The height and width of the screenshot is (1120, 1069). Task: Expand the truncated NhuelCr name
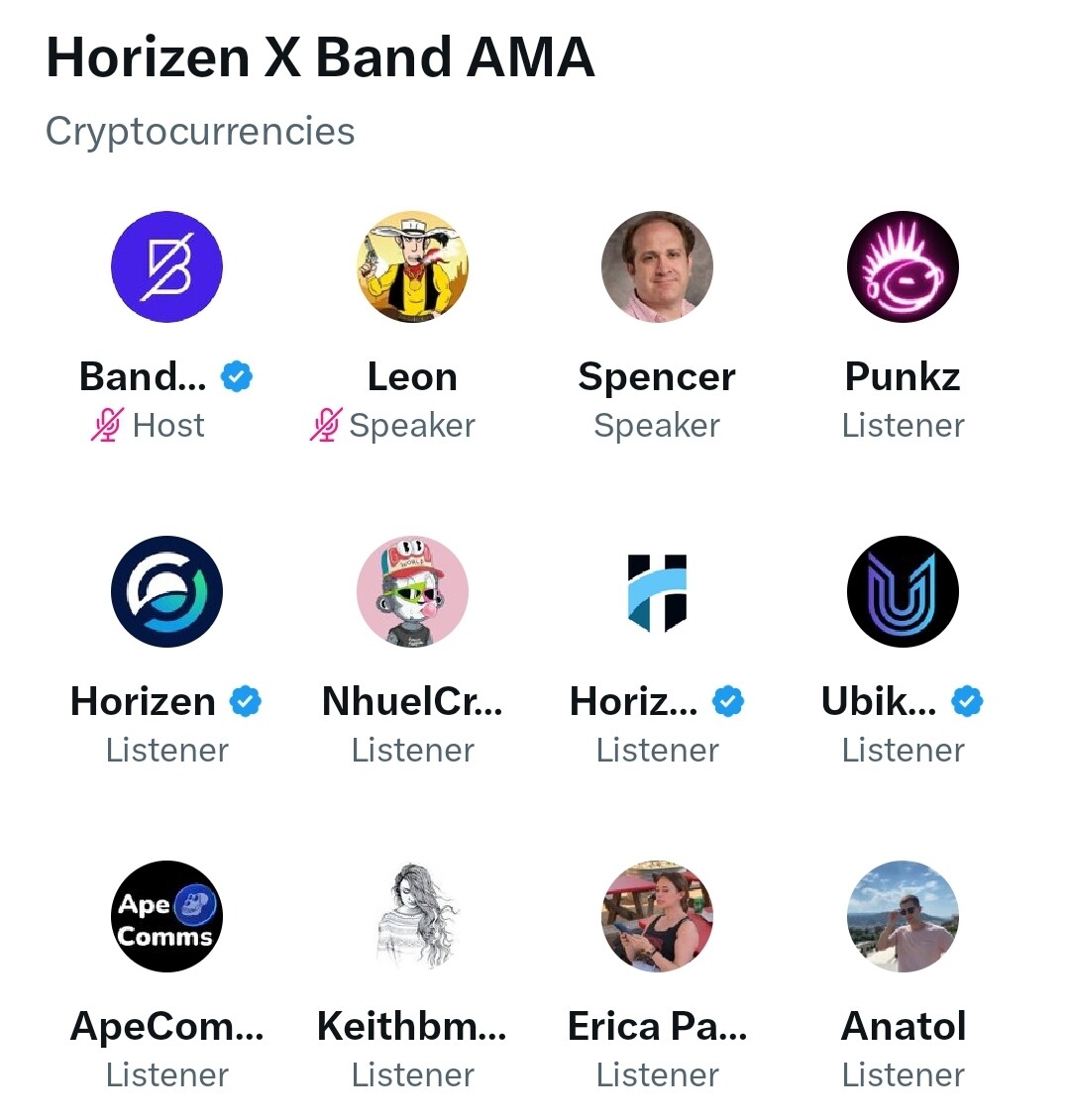coord(412,701)
